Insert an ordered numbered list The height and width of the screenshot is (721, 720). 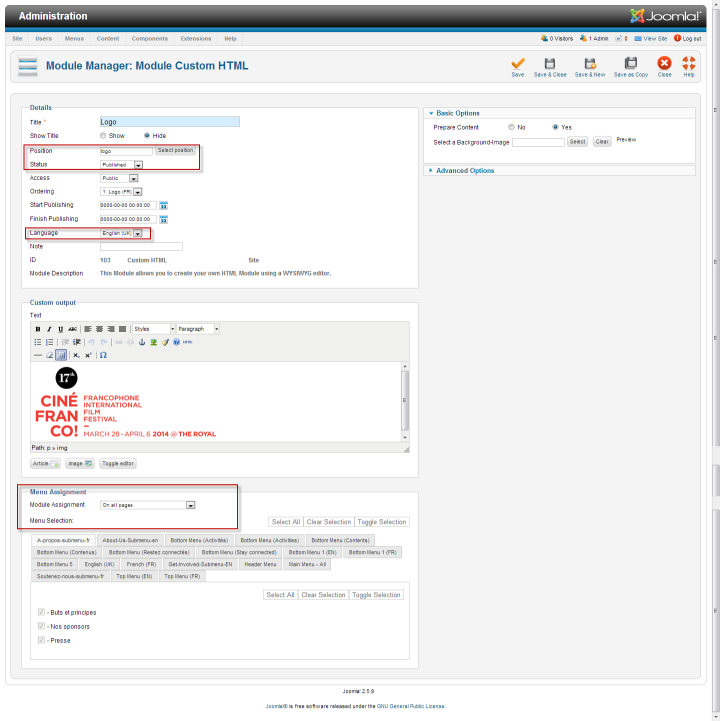49,342
